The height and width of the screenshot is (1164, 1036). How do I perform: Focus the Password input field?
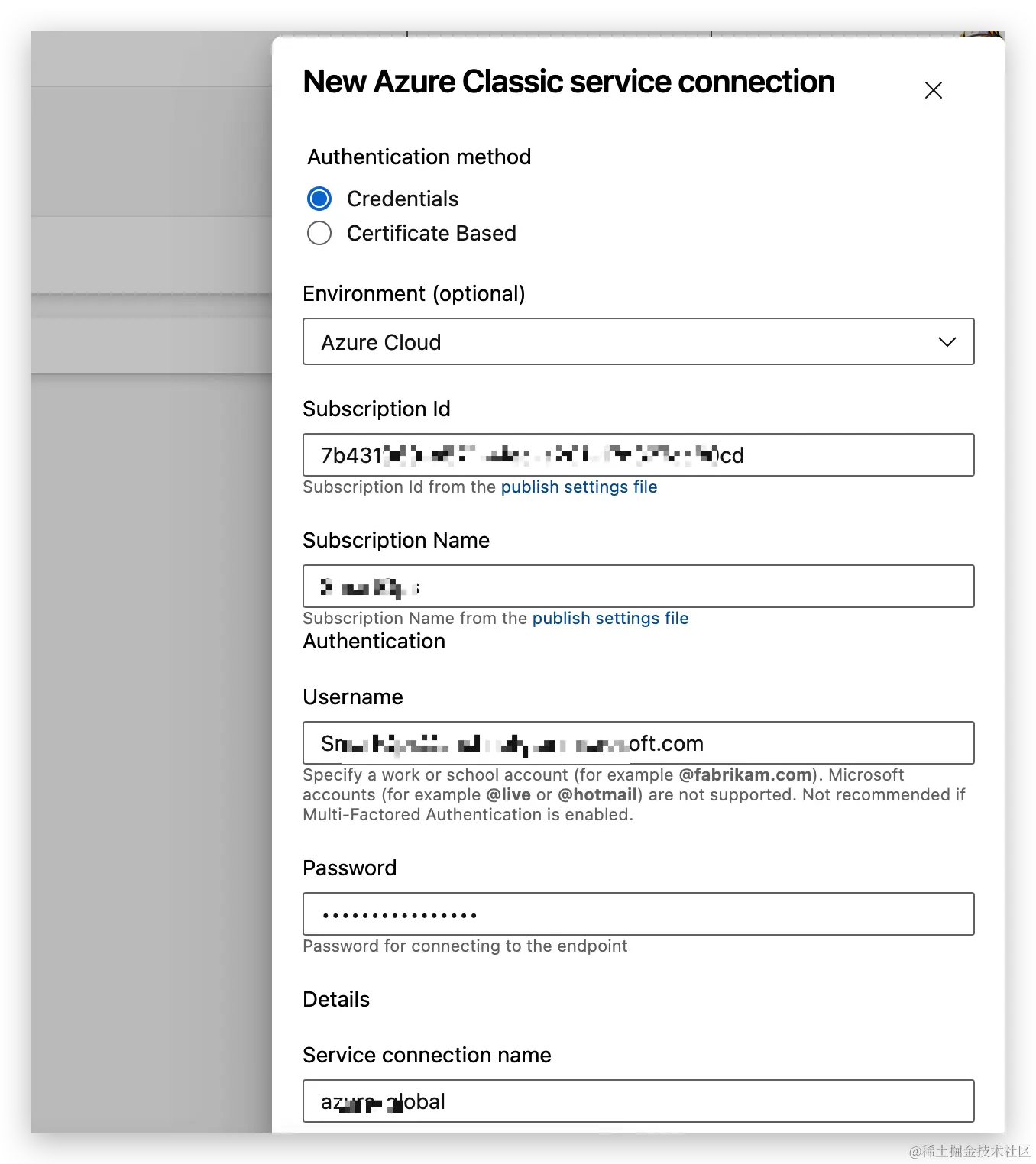(688, 914)
